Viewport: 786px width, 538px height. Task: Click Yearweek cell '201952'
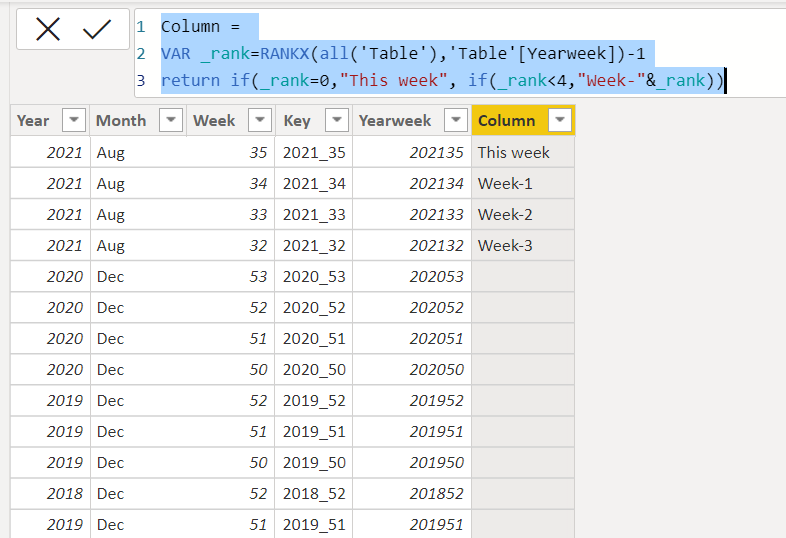coord(412,401)
